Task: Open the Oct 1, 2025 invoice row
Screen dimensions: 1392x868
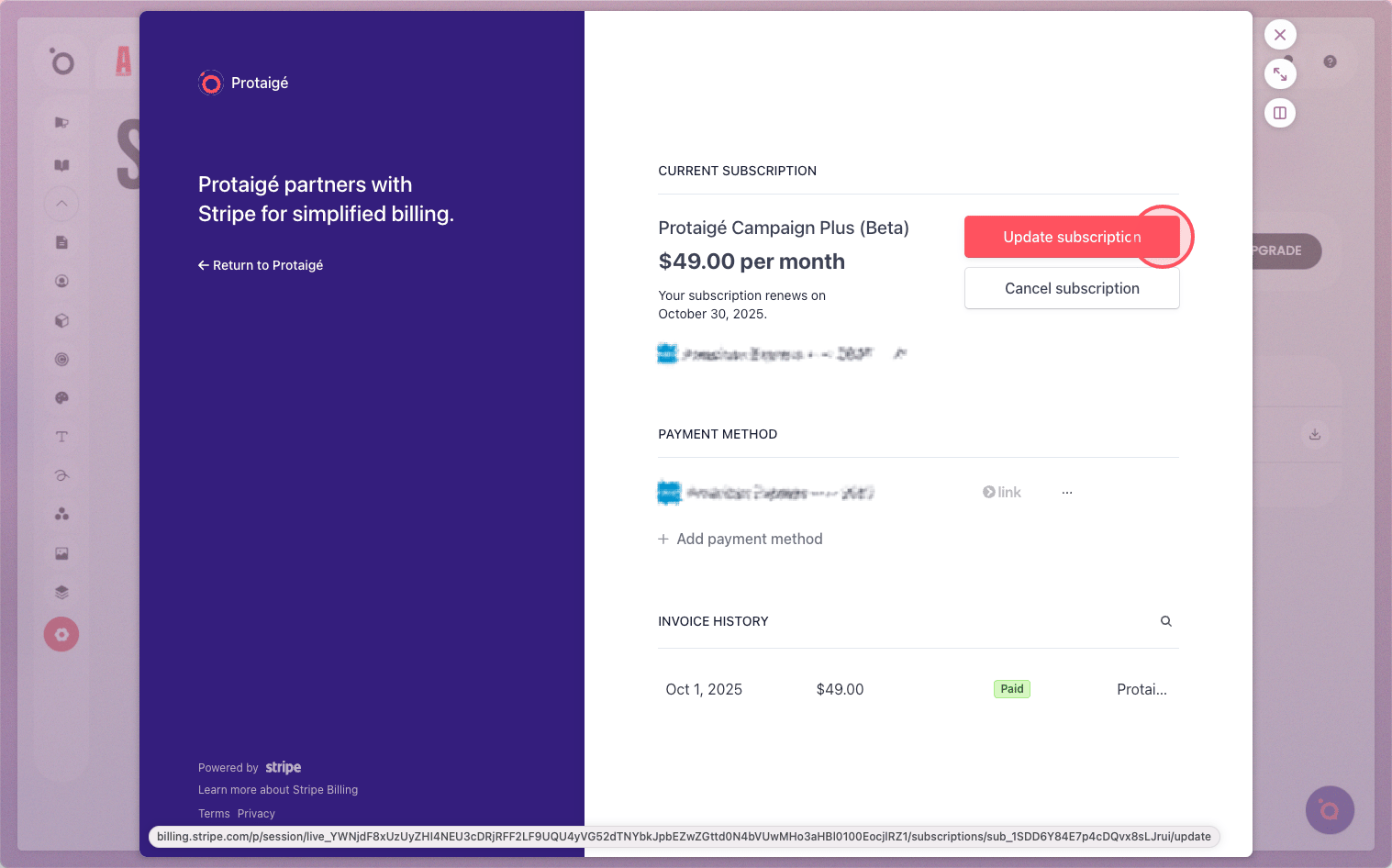Action: [704, 689]
